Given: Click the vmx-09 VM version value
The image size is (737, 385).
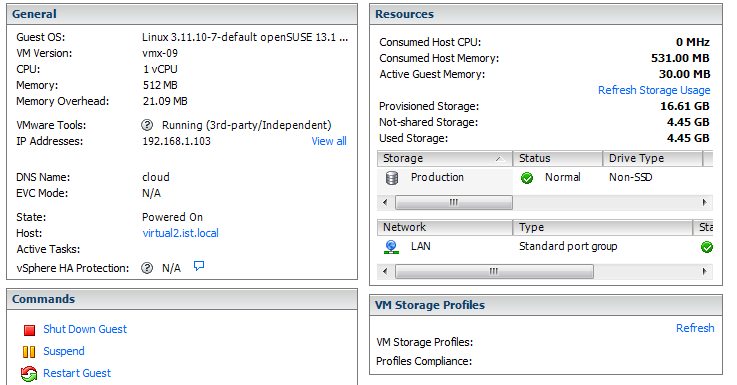Looking at the screenshot, I should (160, 53).
